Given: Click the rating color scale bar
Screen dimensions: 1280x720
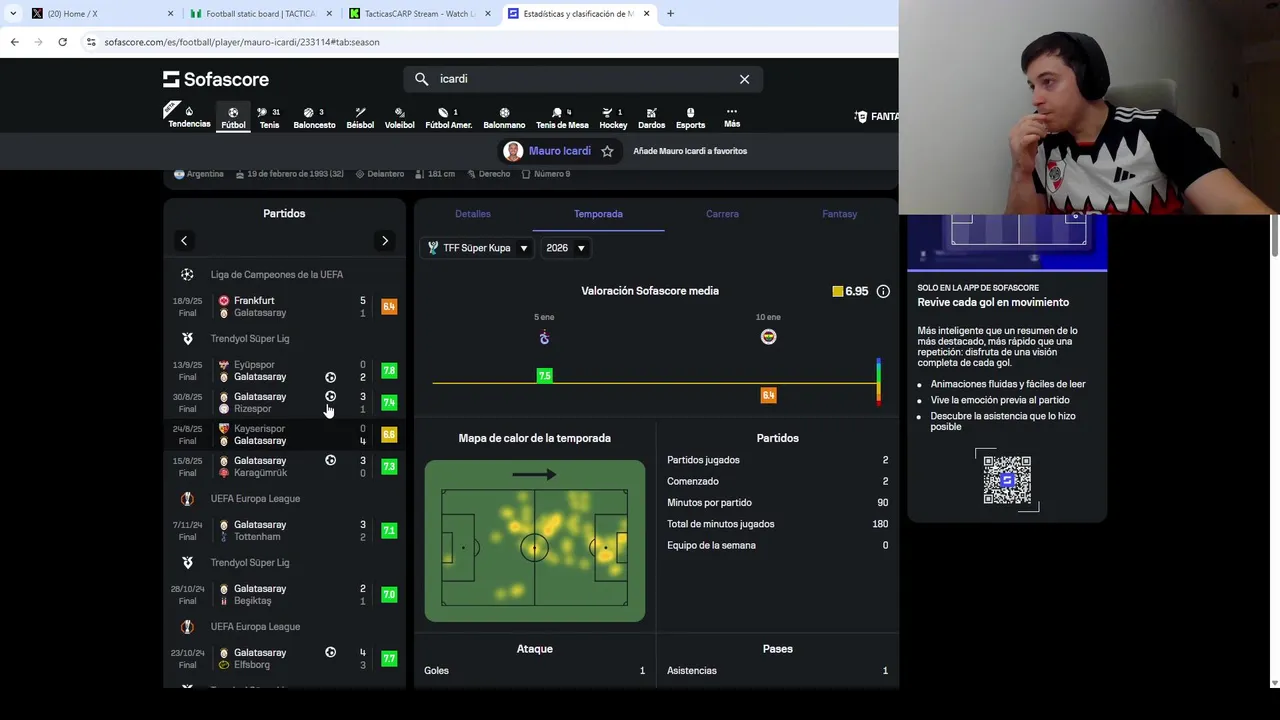Looking at the screenshot, I should [x=879, y=381].
